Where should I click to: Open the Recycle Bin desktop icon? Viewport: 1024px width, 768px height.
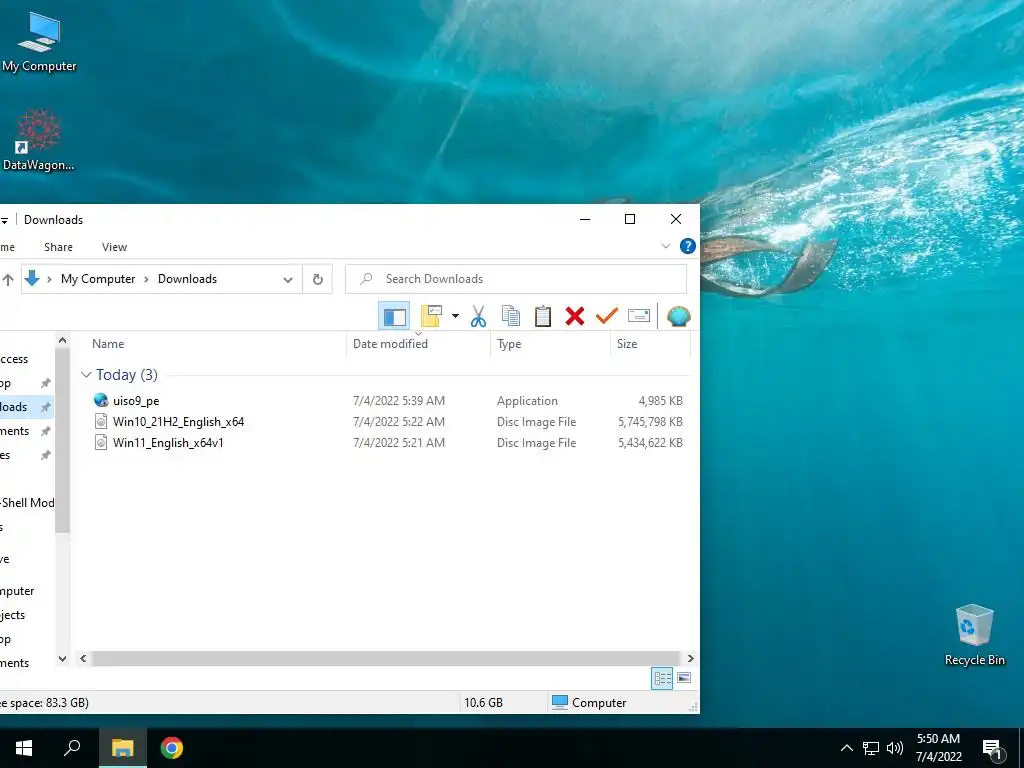(974, 635)
